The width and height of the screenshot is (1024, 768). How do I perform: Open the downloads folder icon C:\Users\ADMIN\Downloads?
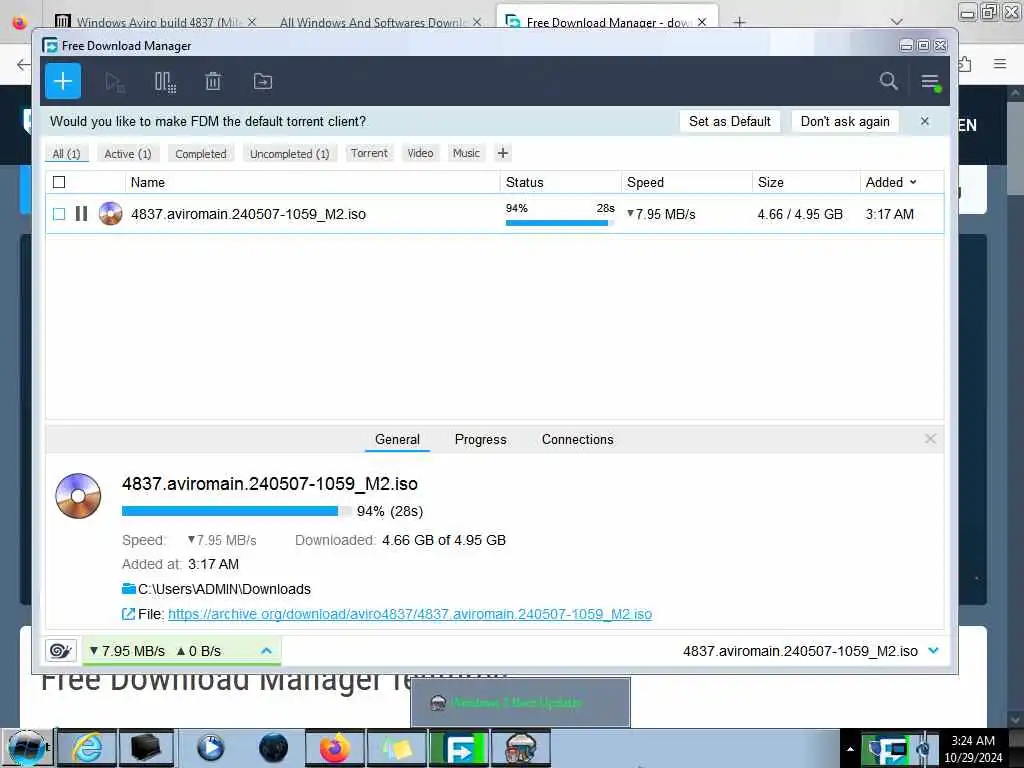tap(129, 588)
